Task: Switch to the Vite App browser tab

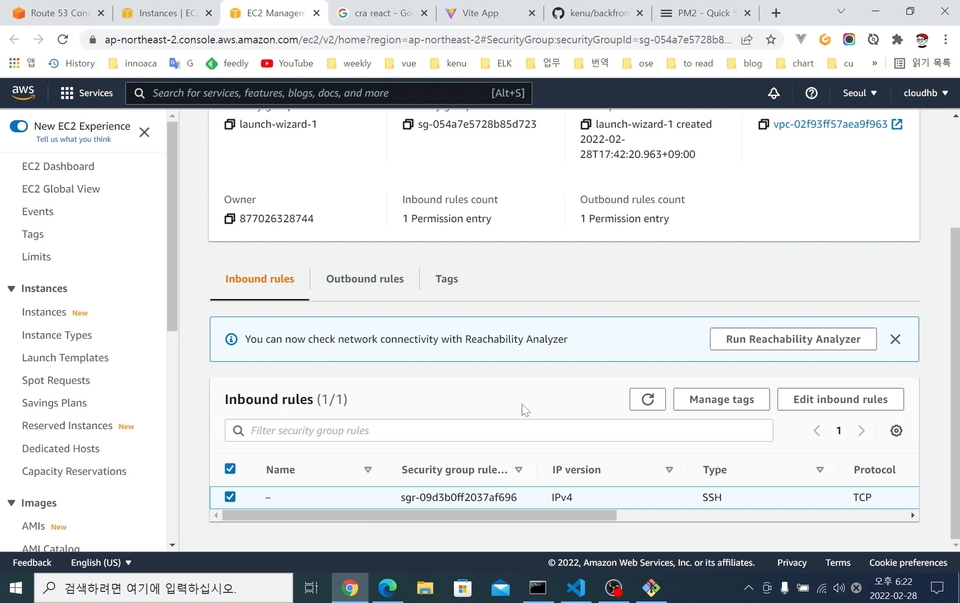Action: click(490, 13)
